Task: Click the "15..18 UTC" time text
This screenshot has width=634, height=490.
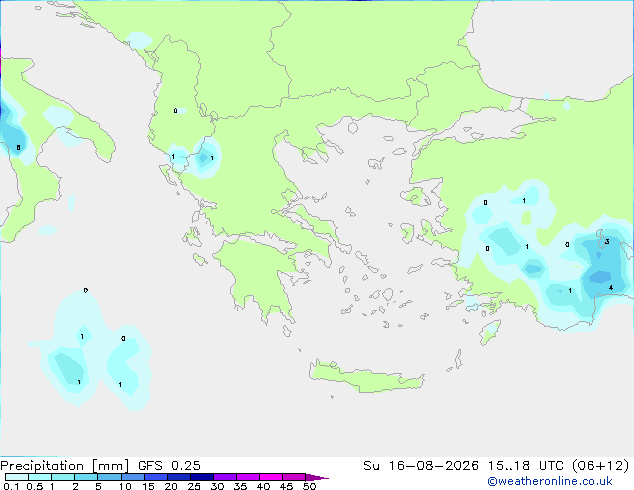Action: click(x=525, y=466)
